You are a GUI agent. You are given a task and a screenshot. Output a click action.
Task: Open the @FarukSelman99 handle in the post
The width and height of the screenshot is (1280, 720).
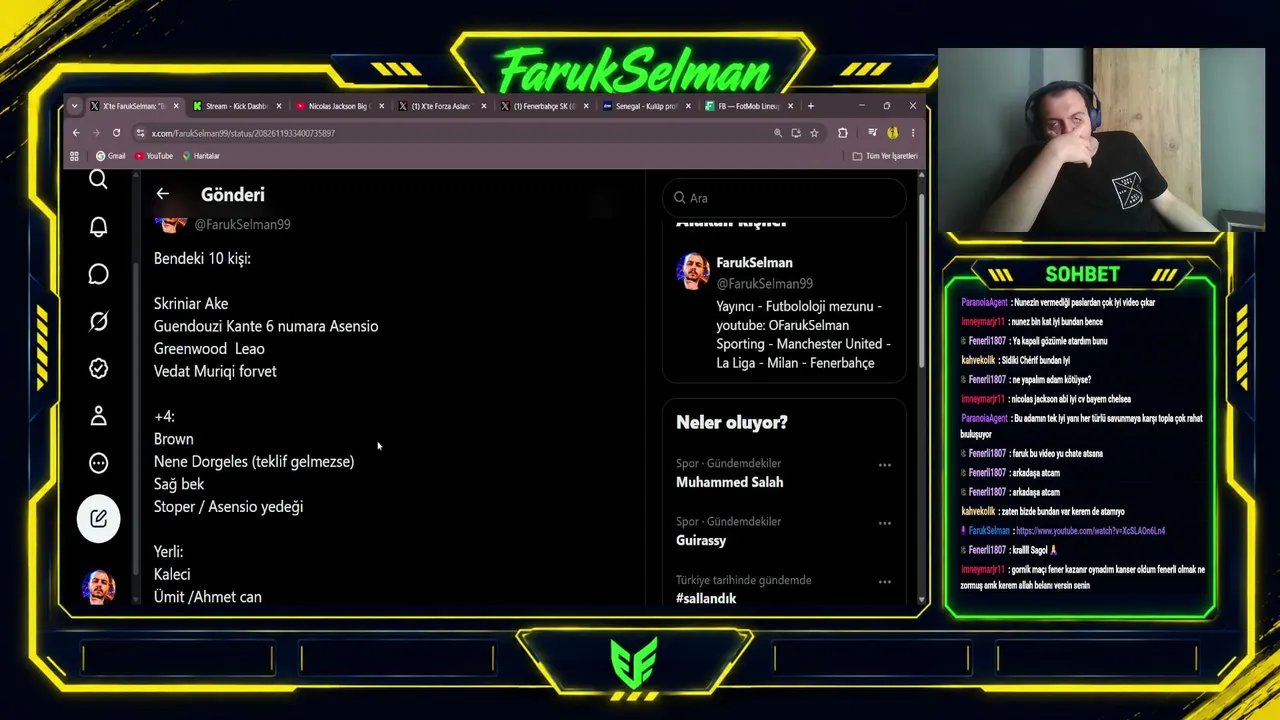click(242, 225)
